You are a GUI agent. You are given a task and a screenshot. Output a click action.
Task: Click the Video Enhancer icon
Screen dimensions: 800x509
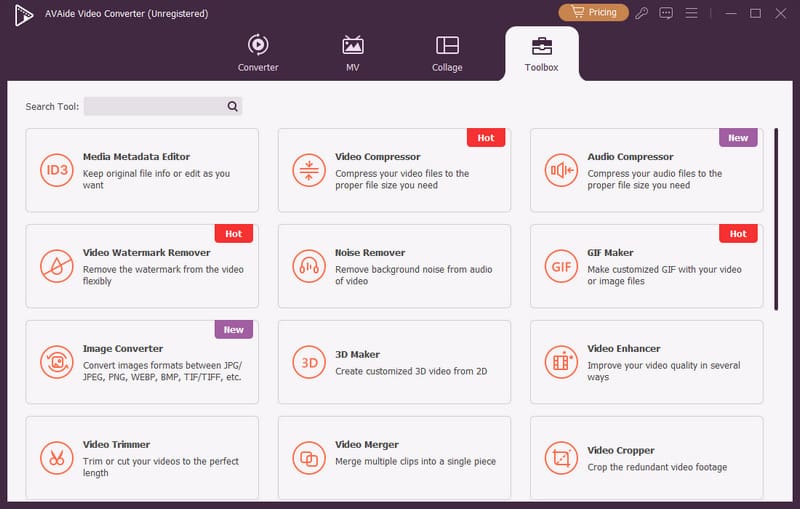coord(560,361)
